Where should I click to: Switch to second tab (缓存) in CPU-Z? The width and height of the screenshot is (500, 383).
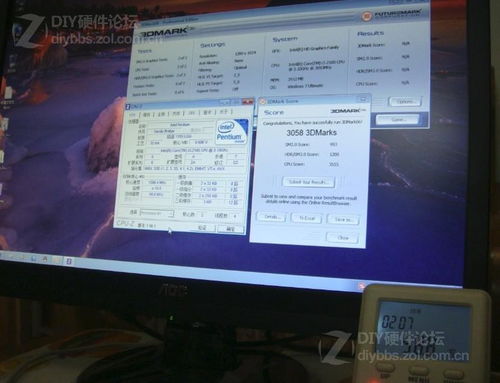tap(147, 114)
